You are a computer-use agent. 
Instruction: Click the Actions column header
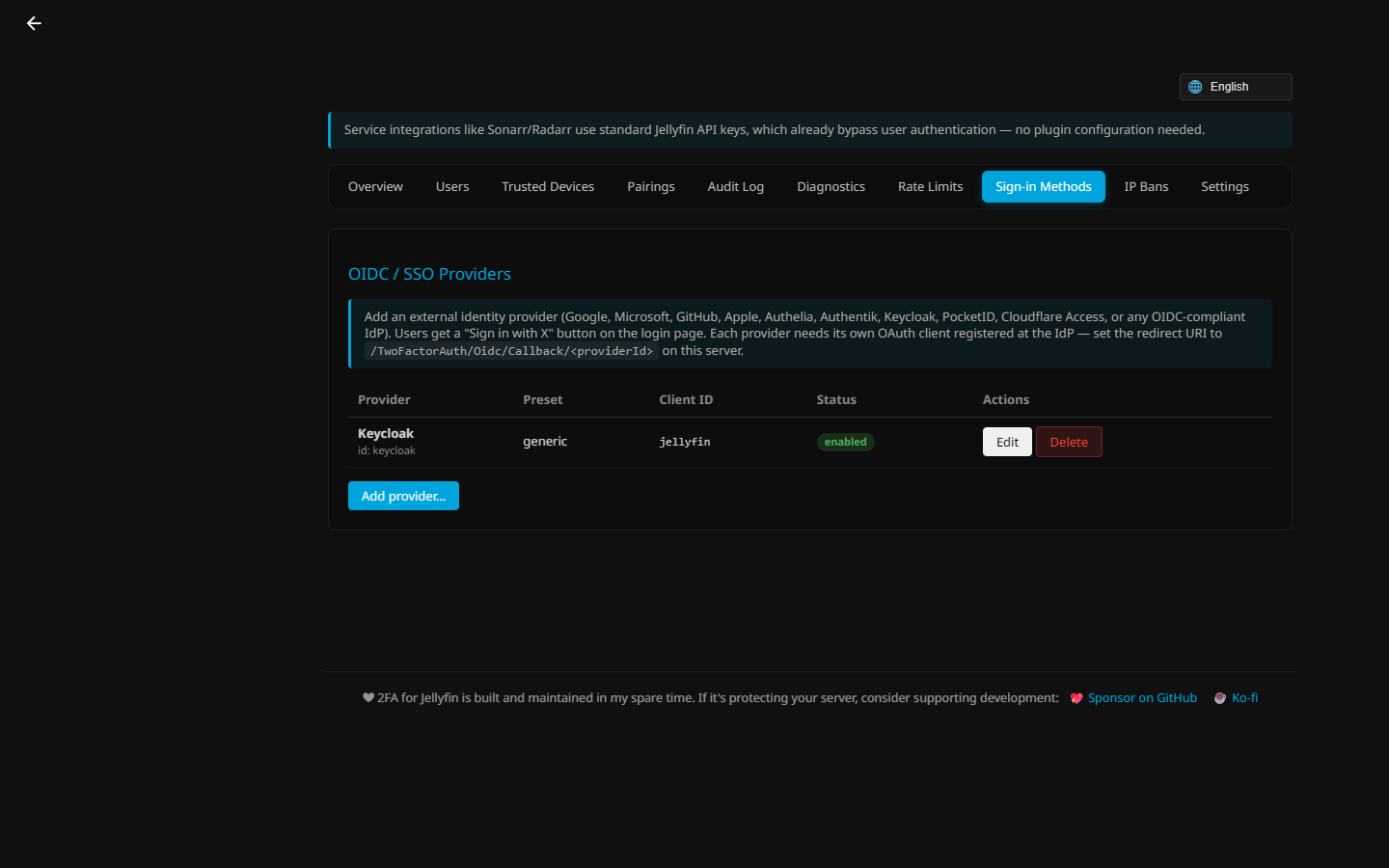1006,399
